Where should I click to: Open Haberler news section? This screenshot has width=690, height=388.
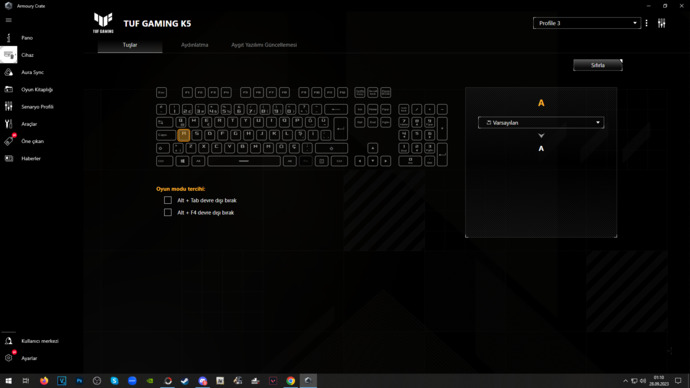(x=30, y=158)
